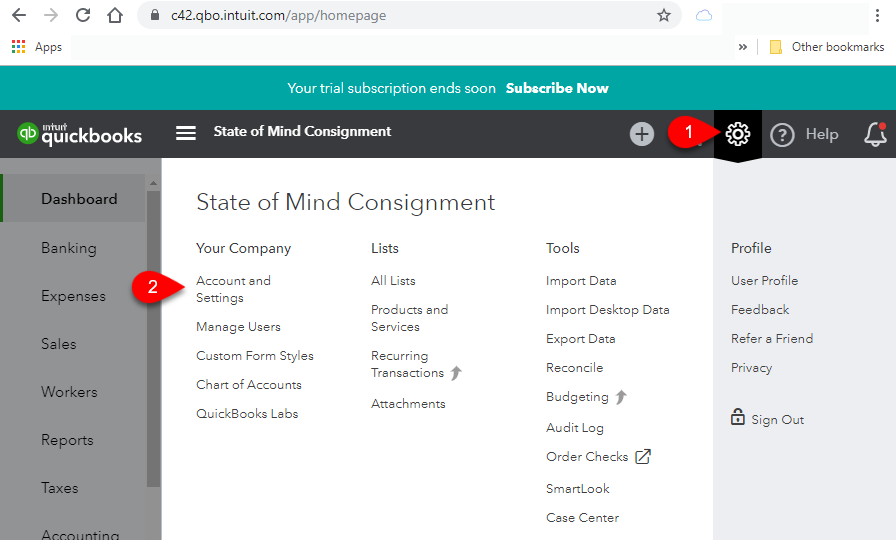Reload the page with browser refresh icon
896x540 pixels.
coord(83,15)
